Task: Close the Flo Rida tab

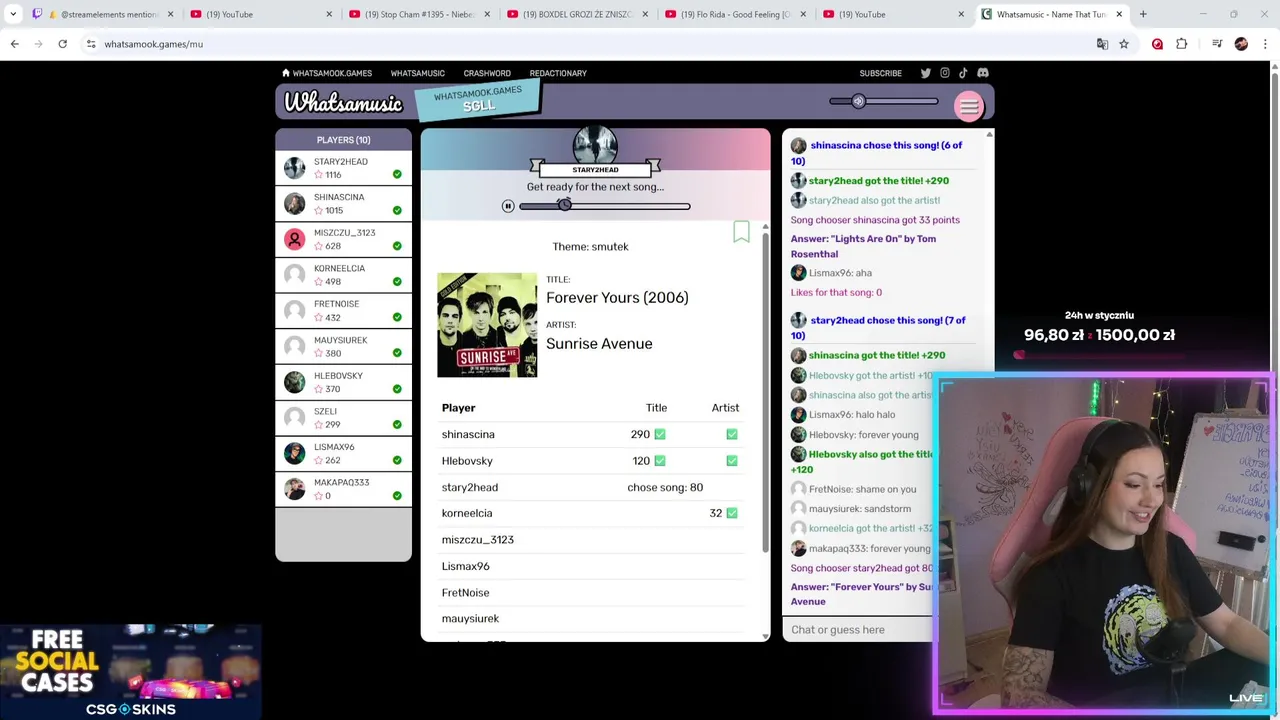Action: click(x=803, y=14)
